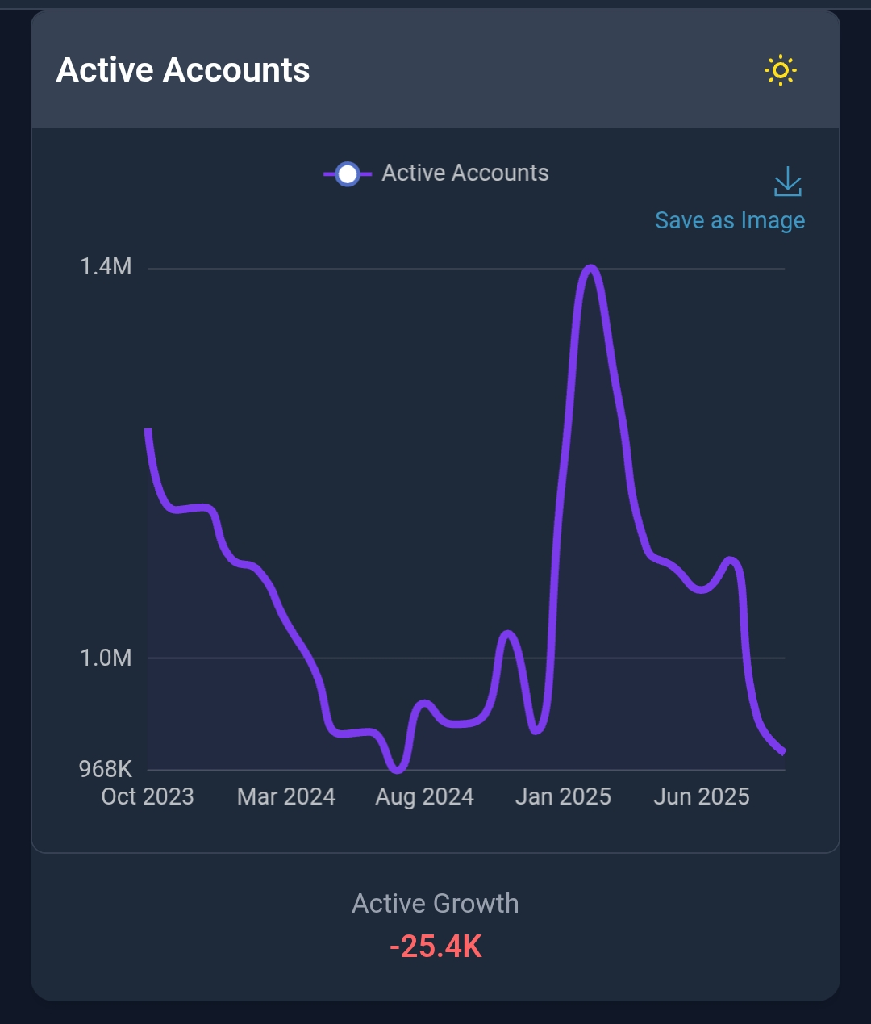Click the Active Accounts card title
Image resolution: width=871 pixels, height=1024 pixels.
tap(183, 70)
